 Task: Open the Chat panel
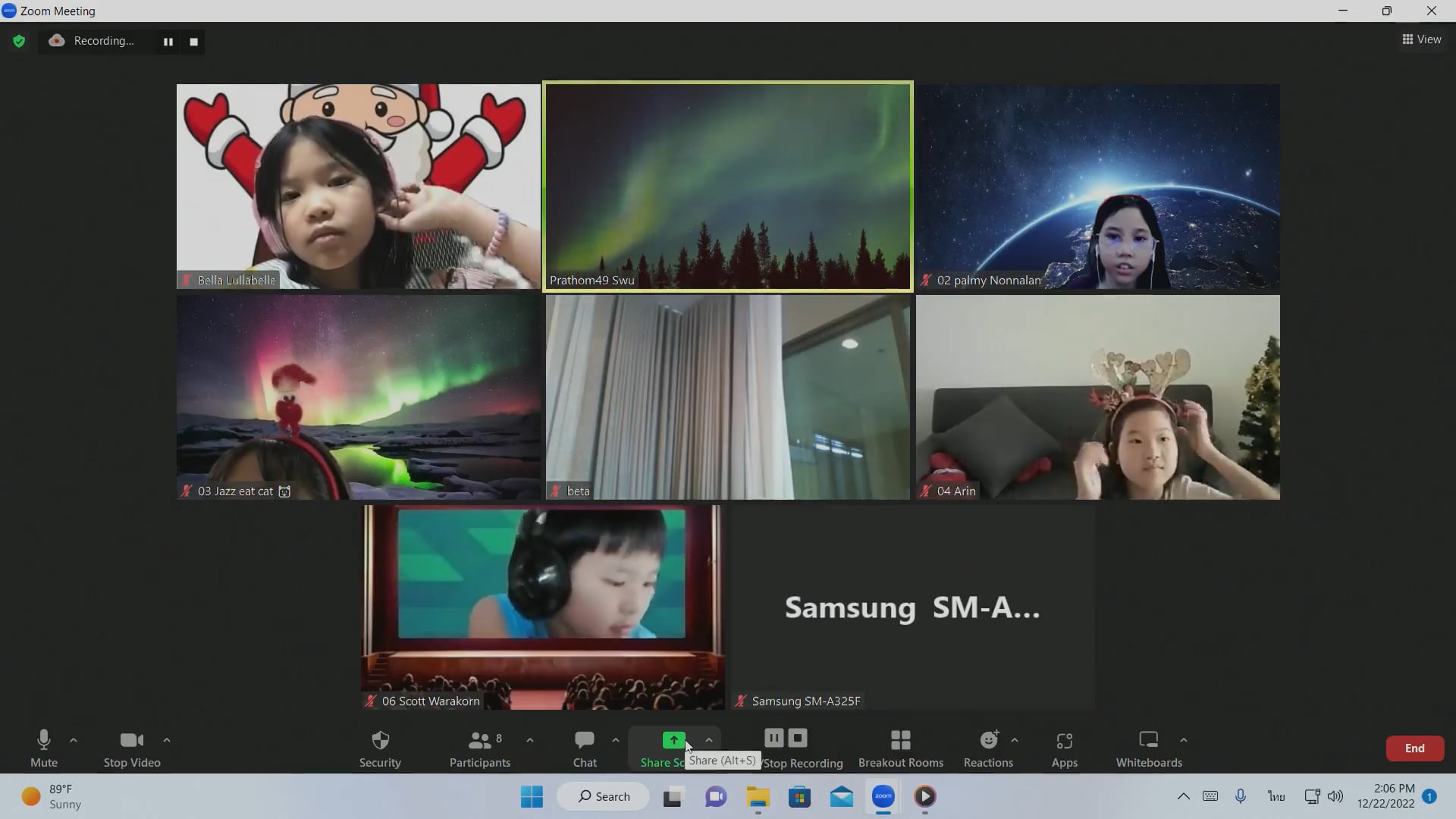(x=585, y=748)
